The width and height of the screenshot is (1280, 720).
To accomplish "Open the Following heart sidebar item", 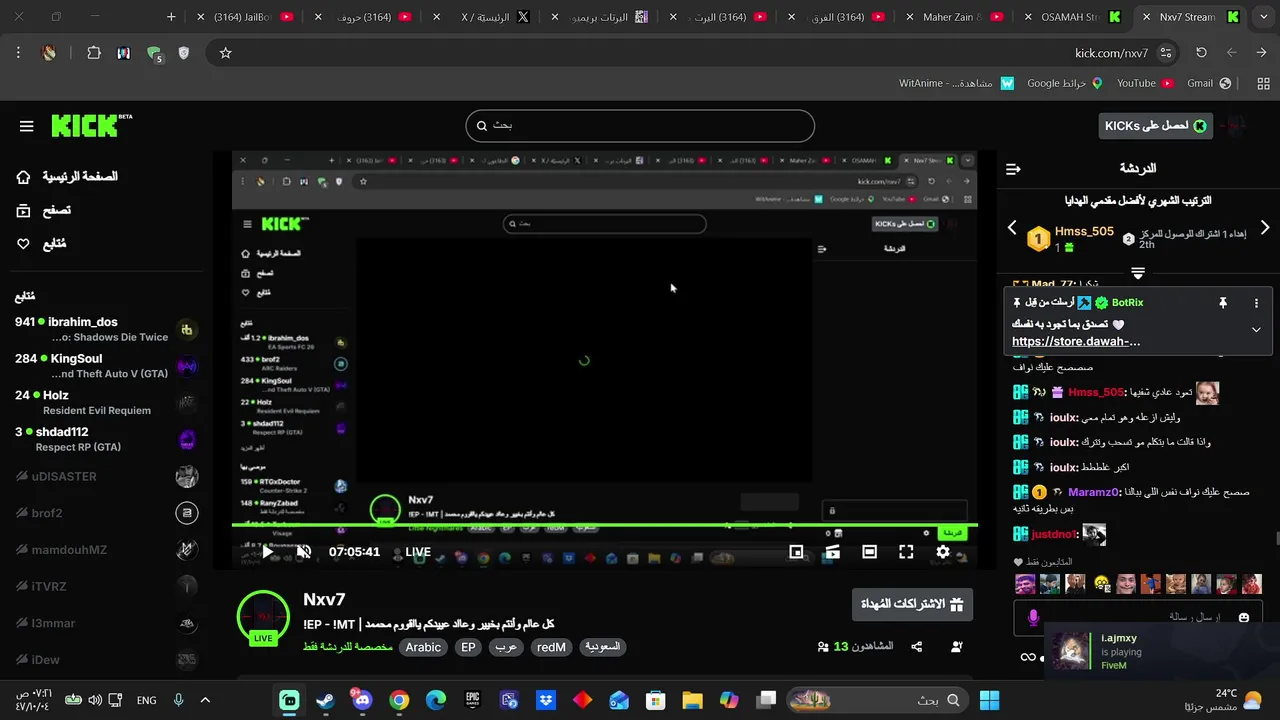I will pyautogui.click(x=42, y=244).
